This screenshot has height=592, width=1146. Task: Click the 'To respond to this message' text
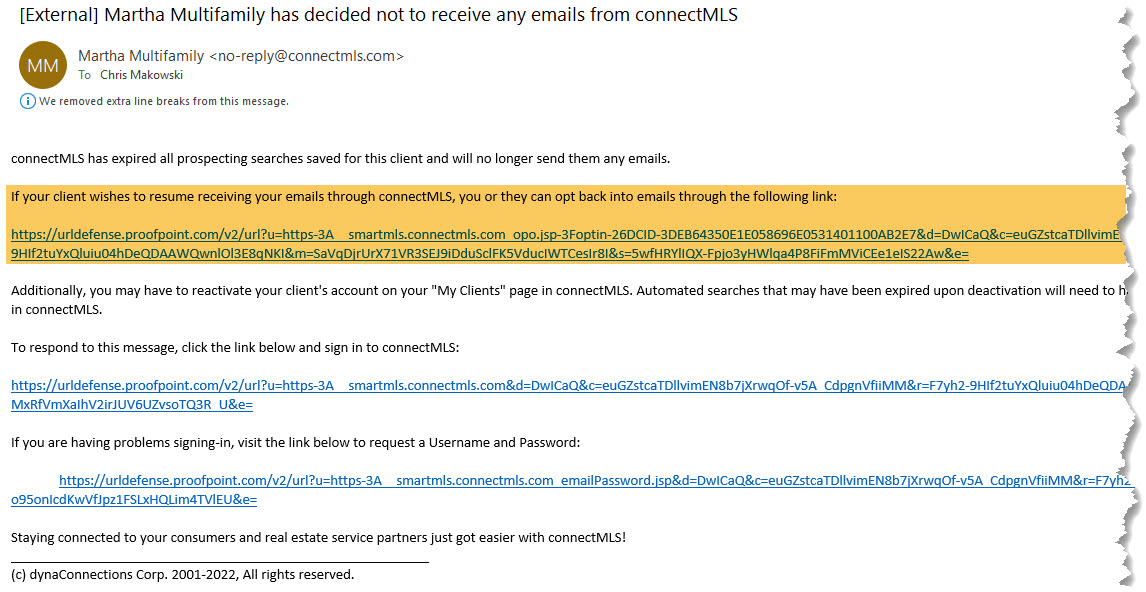point(235,347)
